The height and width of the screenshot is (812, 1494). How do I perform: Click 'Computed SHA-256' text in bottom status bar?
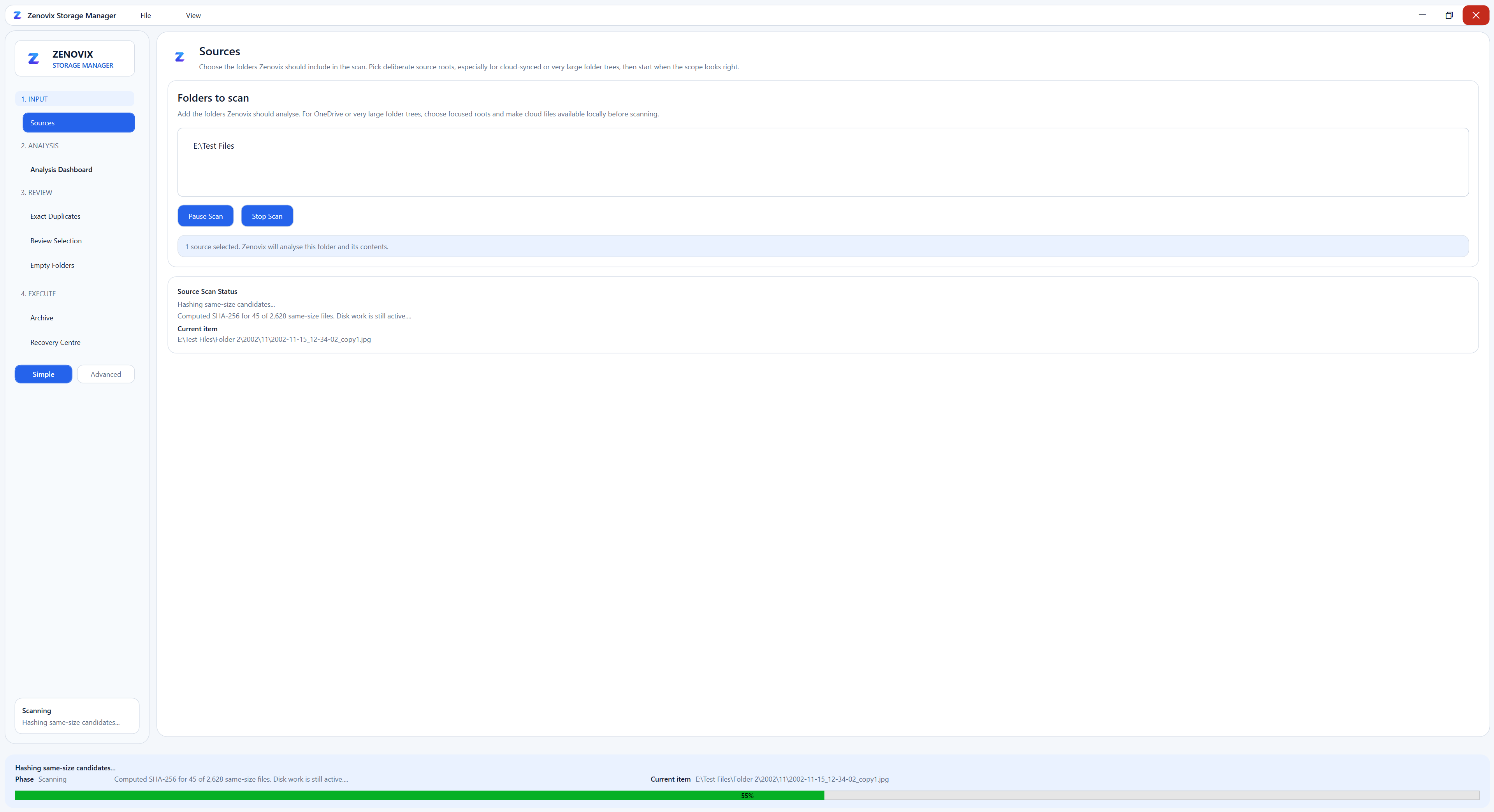click(231, 780)
